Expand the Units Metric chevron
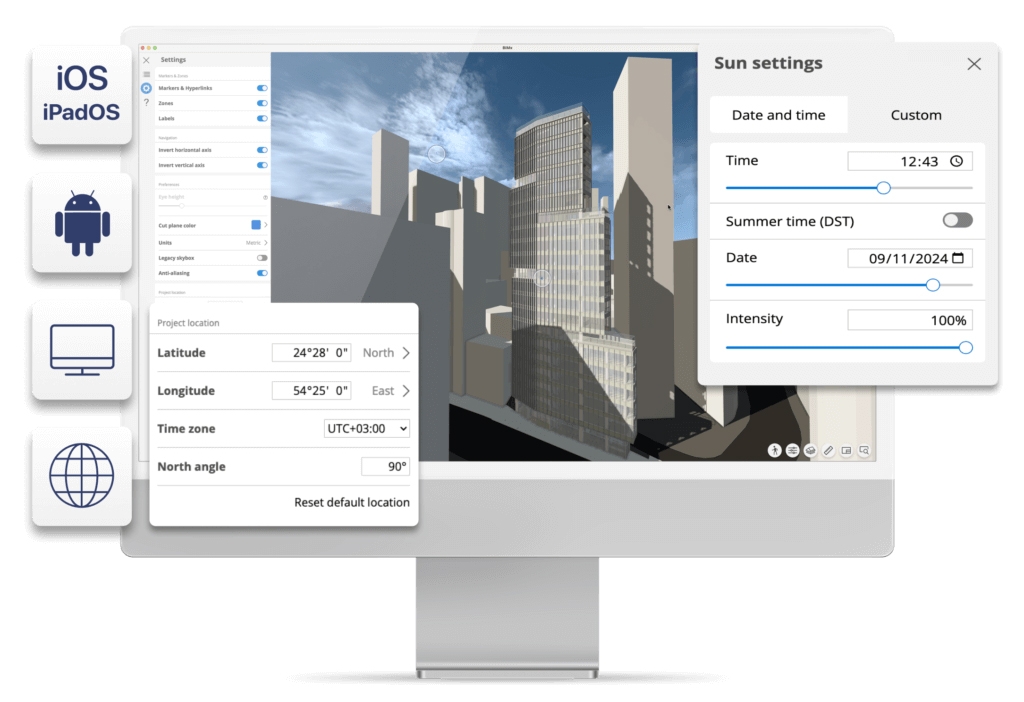Screen dimensions: 1024x702 coord(266,242)
